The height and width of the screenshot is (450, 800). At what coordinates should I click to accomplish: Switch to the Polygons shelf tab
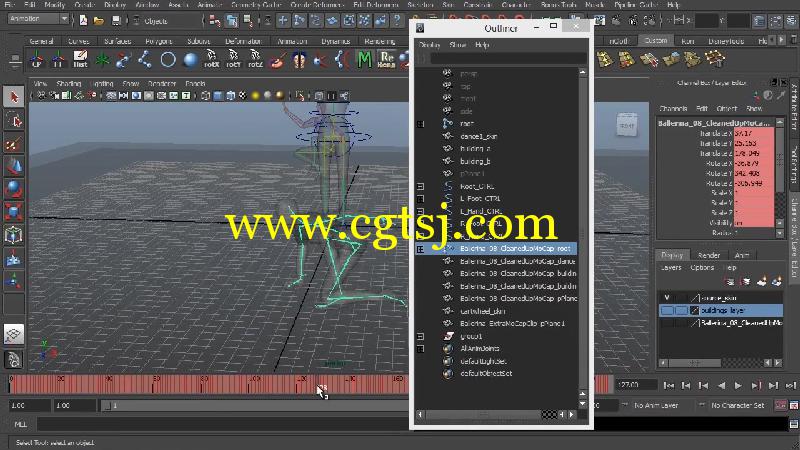(x=159, y=41)
